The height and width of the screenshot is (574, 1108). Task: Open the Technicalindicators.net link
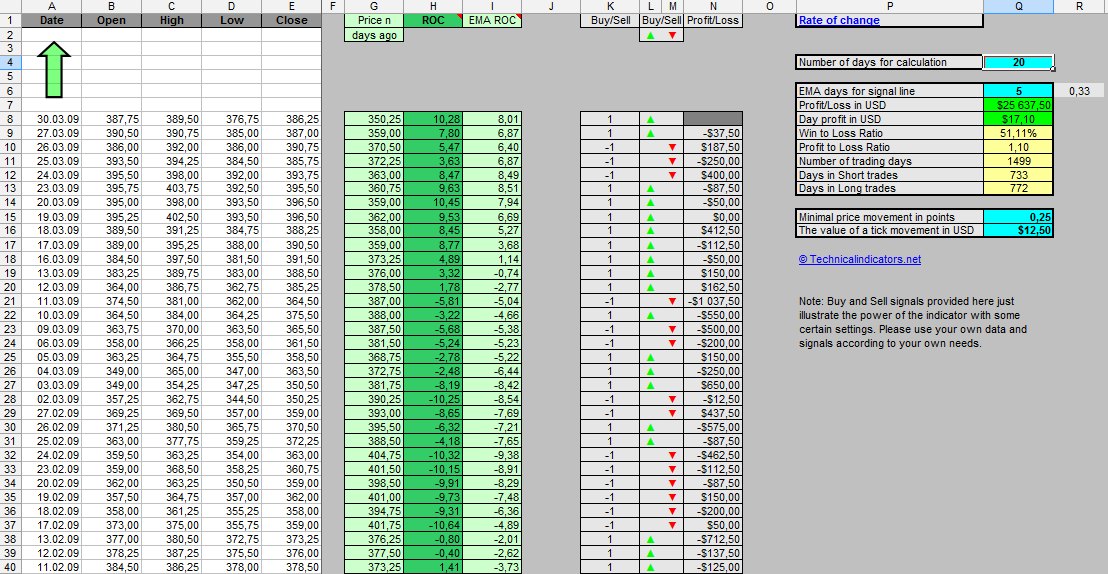pyautogui.click(x=859, y=259)
